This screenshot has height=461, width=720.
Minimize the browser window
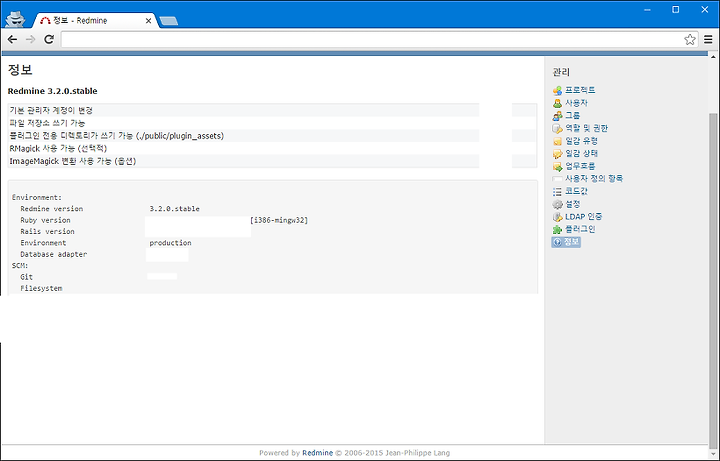point(647,10)
